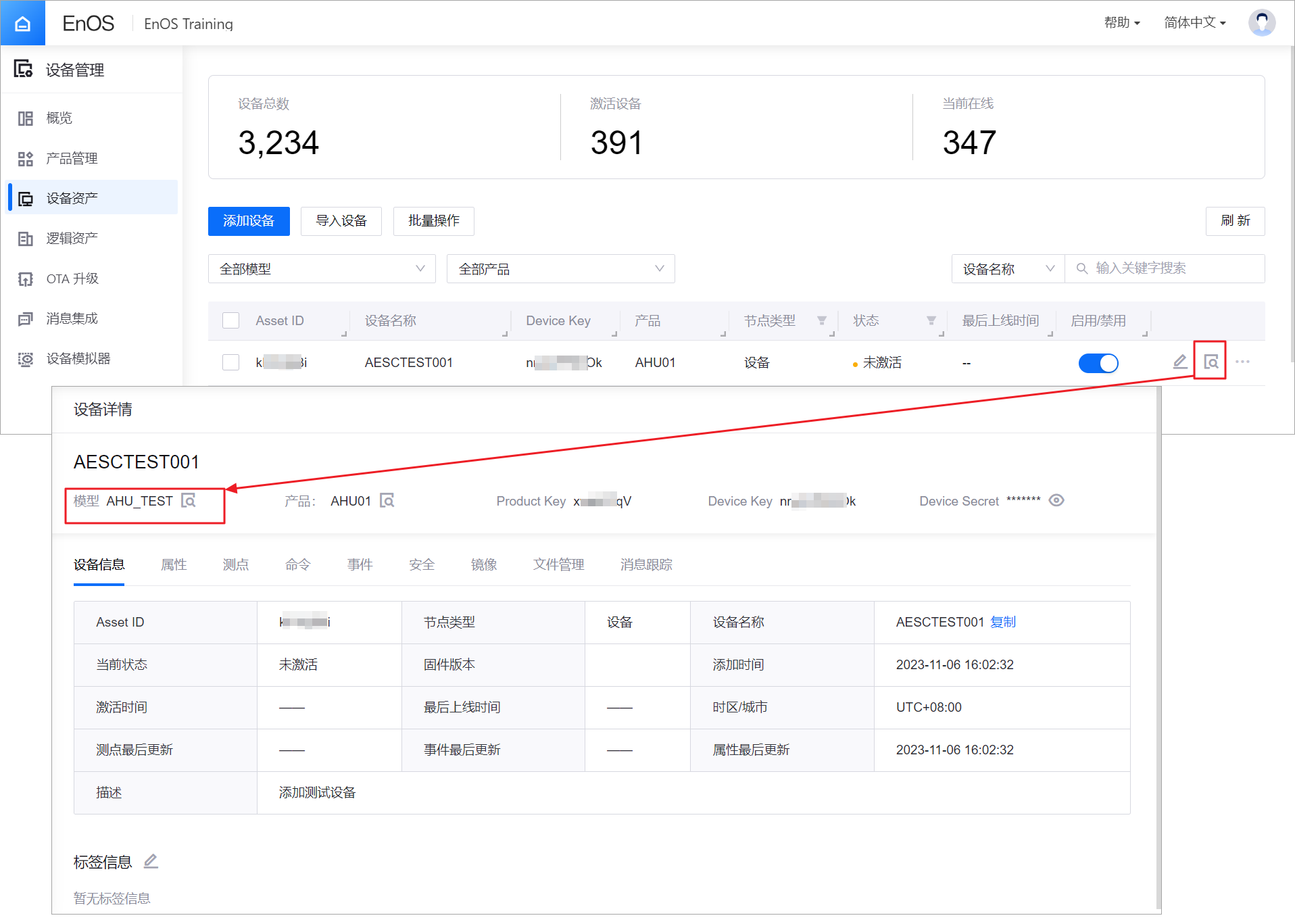Click the EnOS home icon

pyautogui.click(x=22, y=23)
